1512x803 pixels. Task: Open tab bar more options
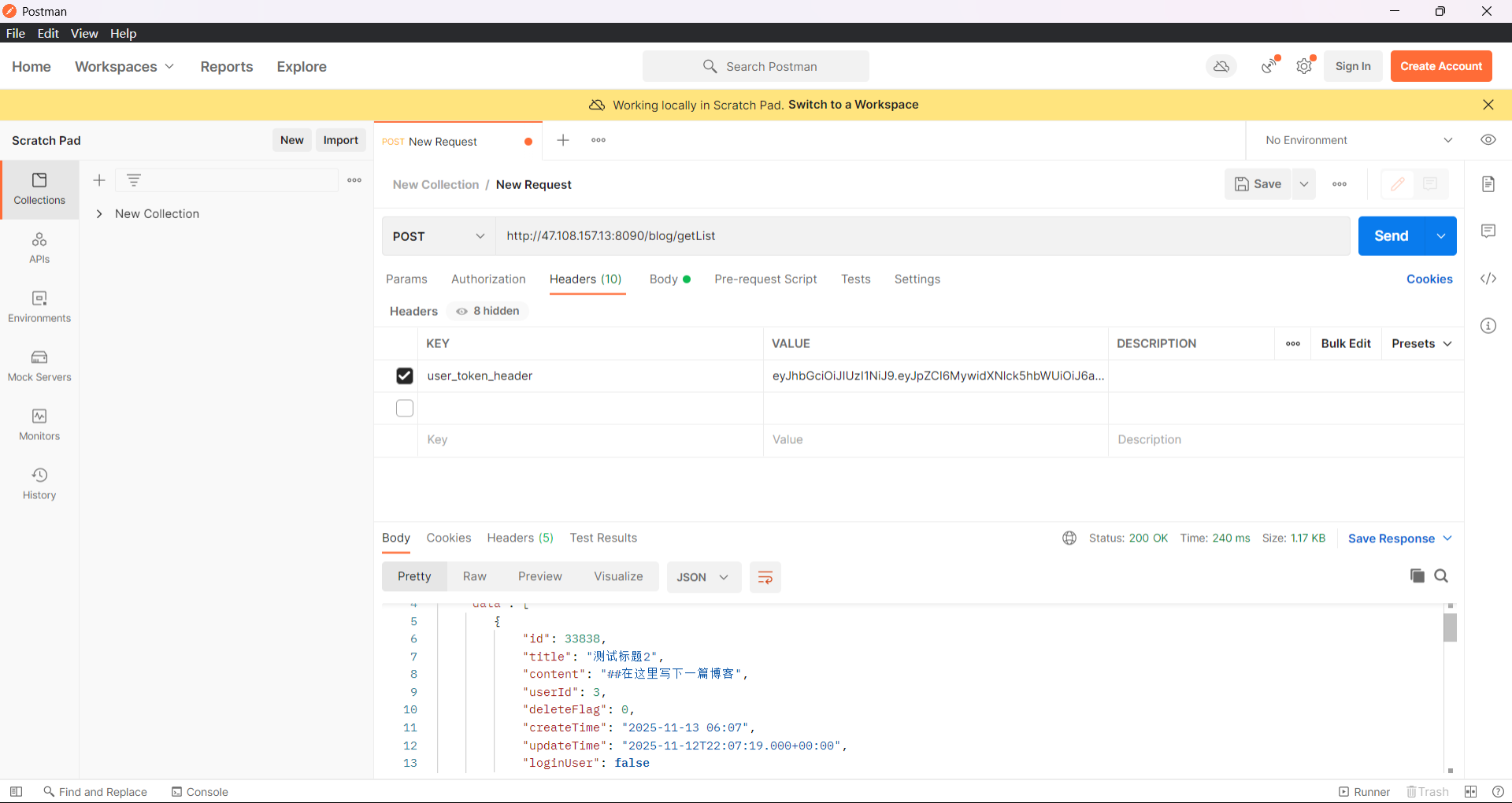coord(598,140)
